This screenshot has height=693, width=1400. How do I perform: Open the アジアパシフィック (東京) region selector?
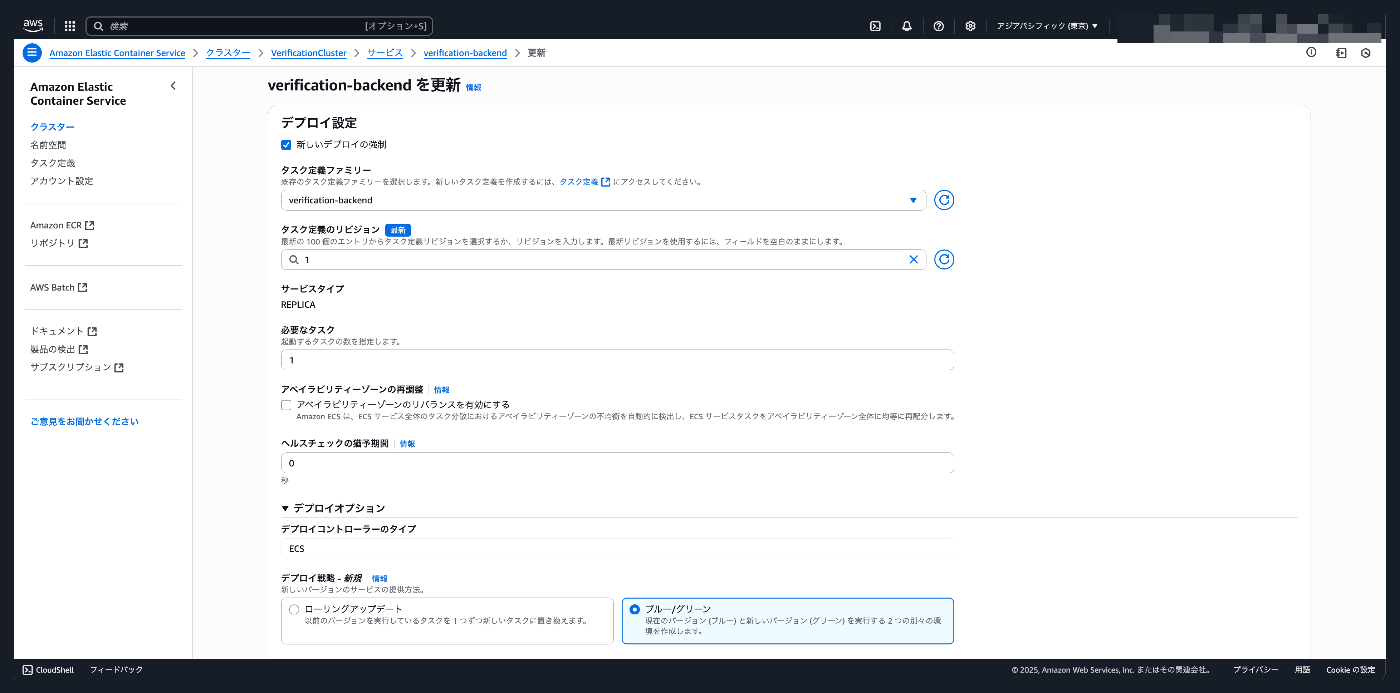pyautogui.click(x=1047, y=26)
